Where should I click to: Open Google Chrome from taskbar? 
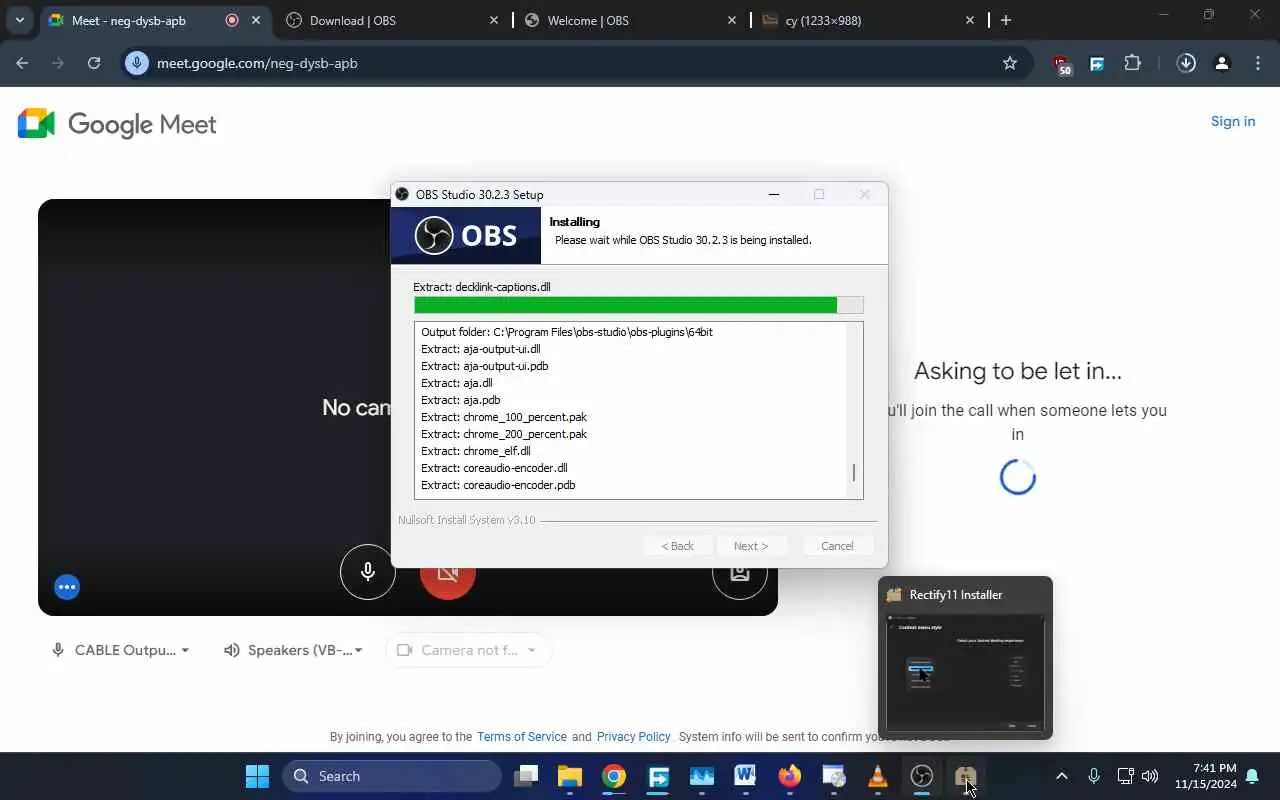point(614,776)
